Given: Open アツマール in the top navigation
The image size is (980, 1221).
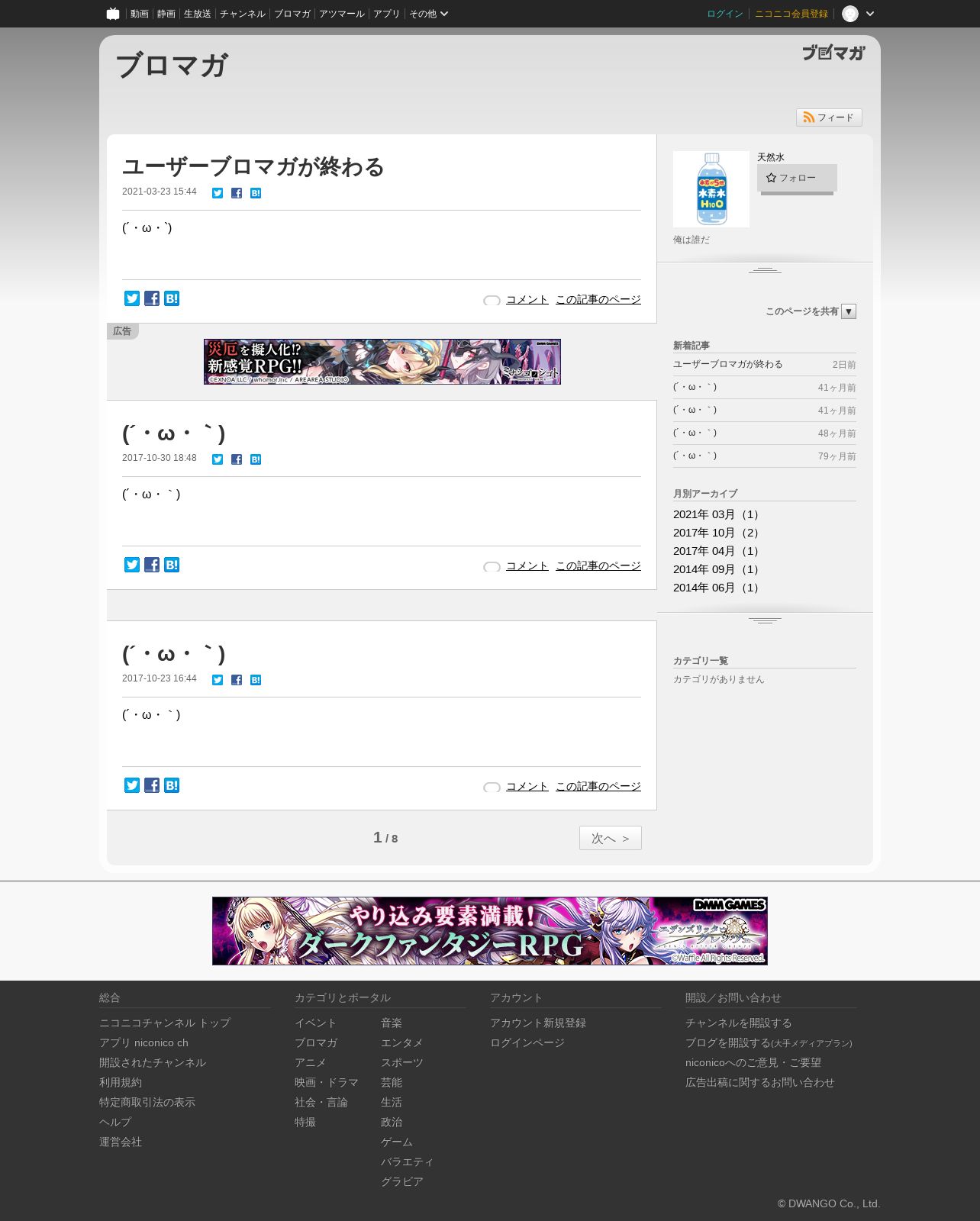Looking at the screenshot, I should pyautogui.click(x=342, y=14).
